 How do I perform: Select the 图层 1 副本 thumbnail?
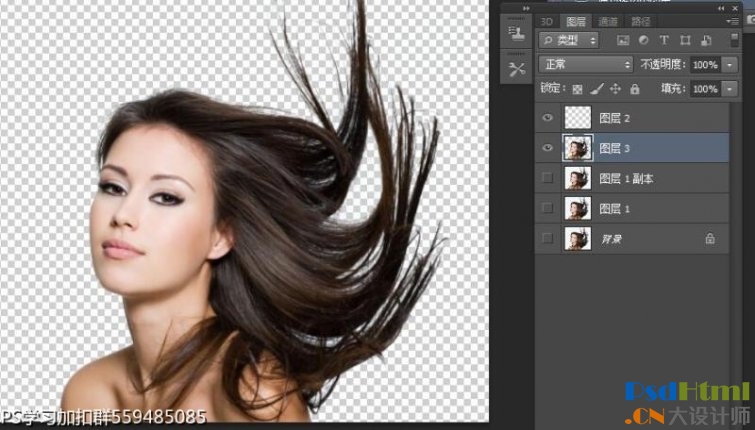(577, 178)
